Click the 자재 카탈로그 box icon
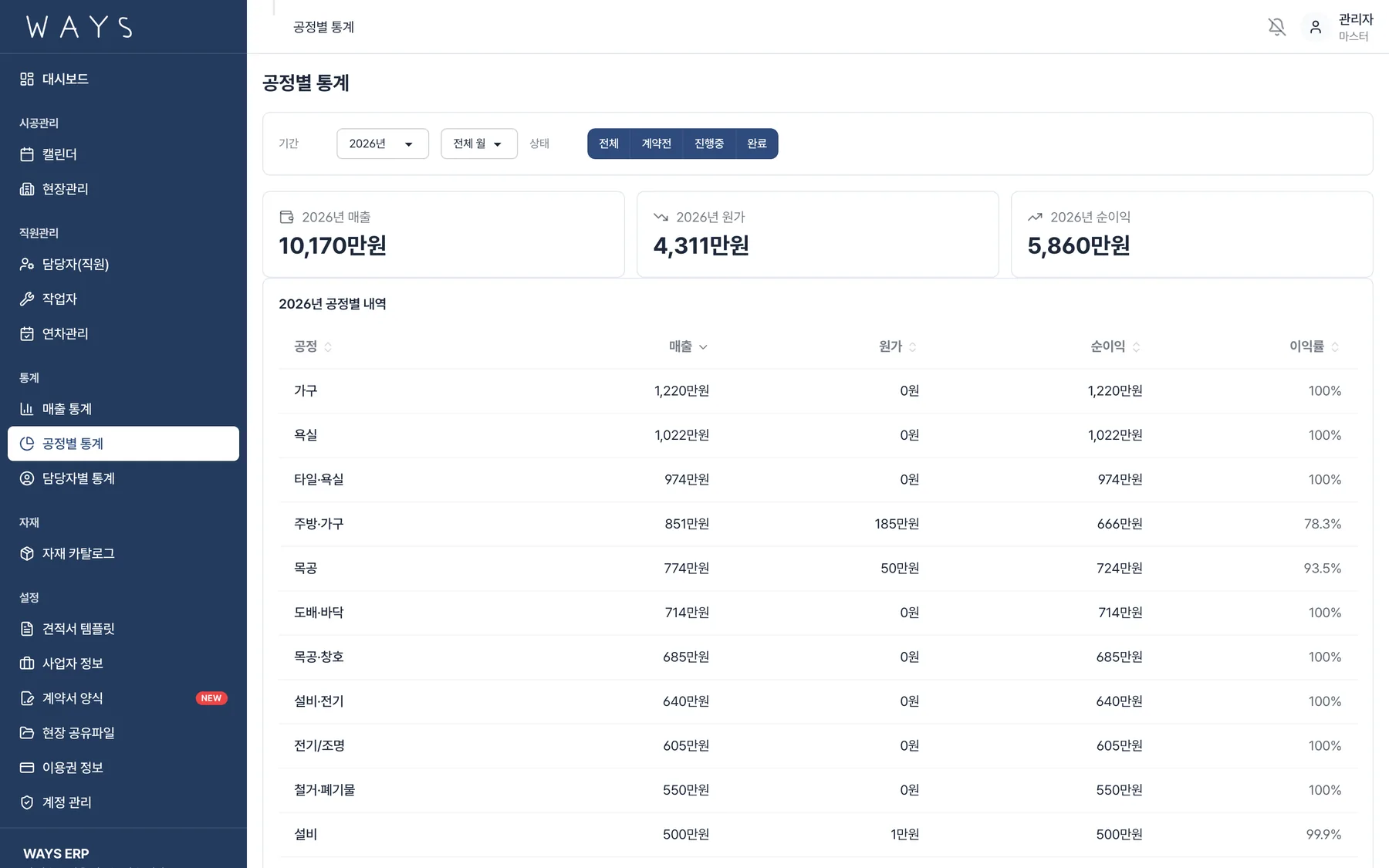Image resolution: width=1389 pixels, height=868 pixels. (x=27, y=553)
